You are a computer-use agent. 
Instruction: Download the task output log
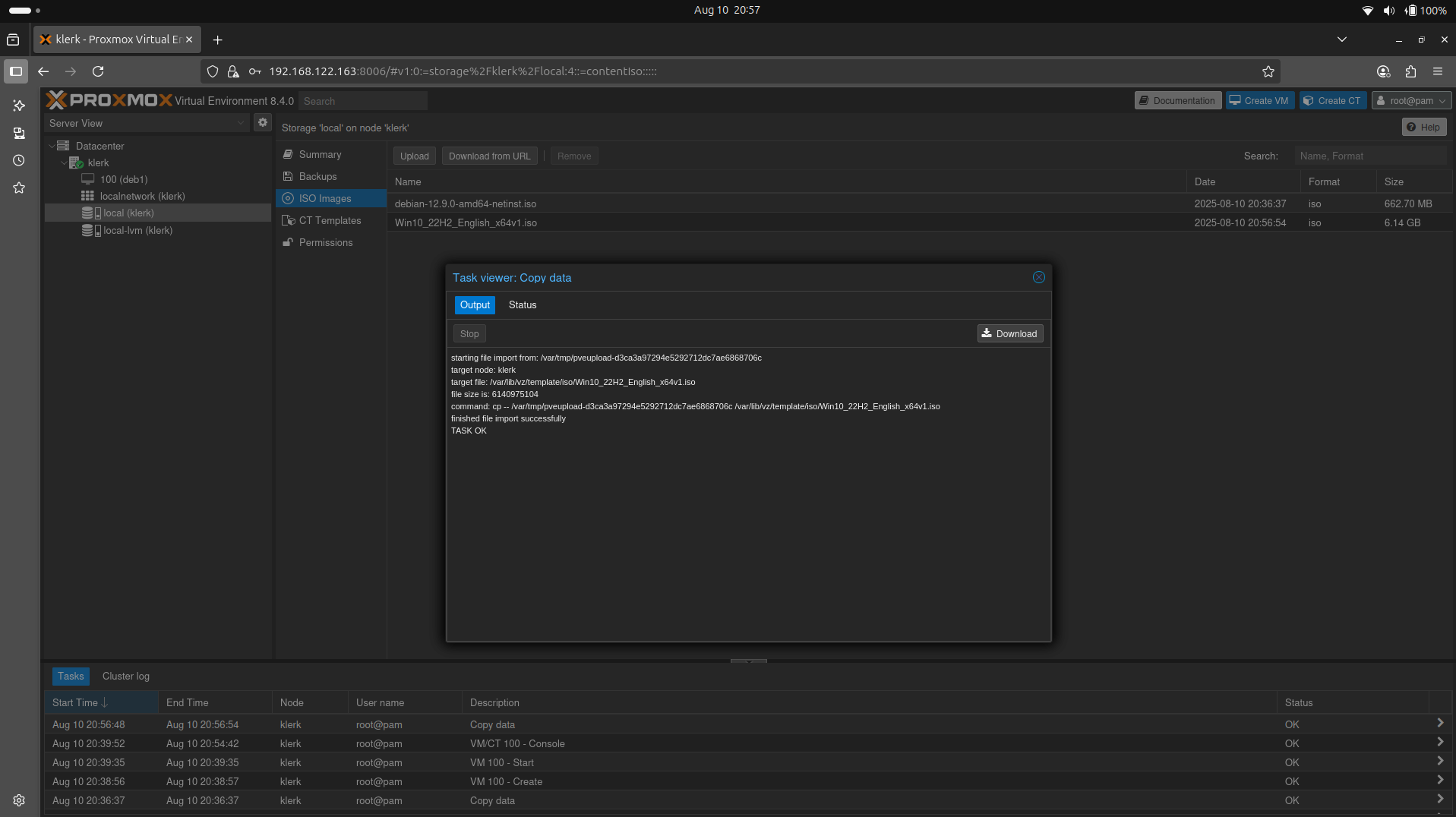[1009, 333]
